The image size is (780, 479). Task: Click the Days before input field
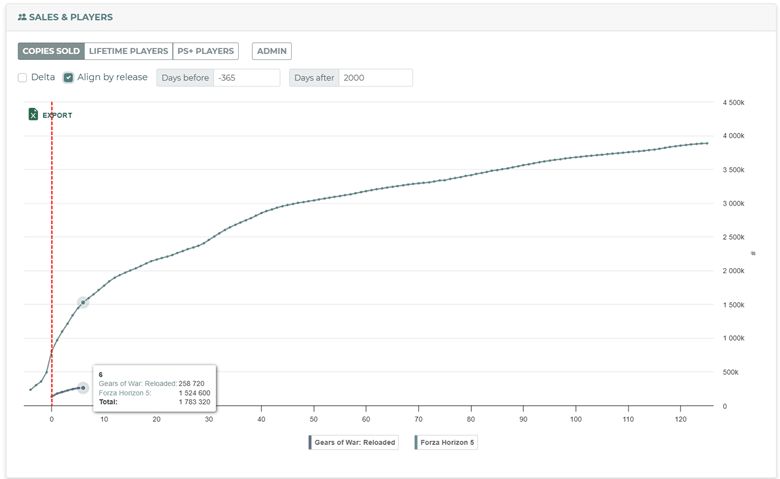click(x=247, y=78)
